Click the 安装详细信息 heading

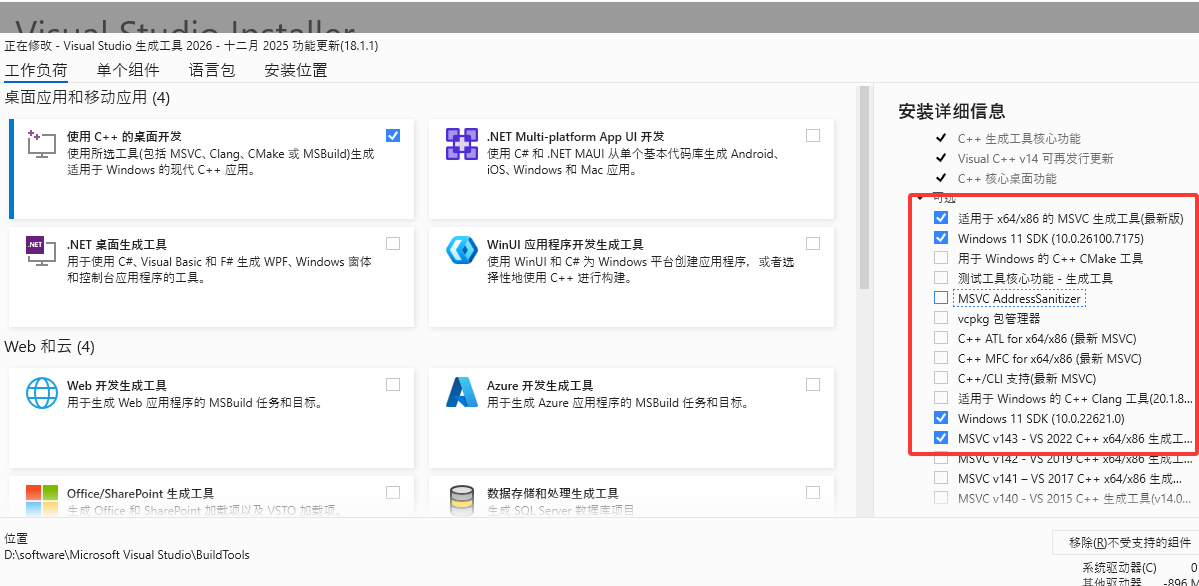[x=951, y=112]
